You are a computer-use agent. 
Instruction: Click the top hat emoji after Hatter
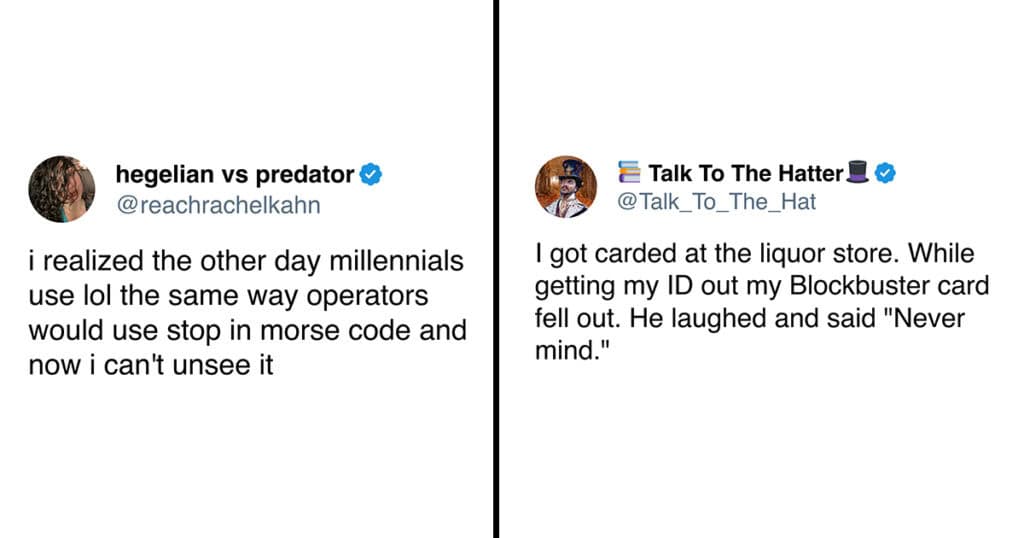point(857,172)
